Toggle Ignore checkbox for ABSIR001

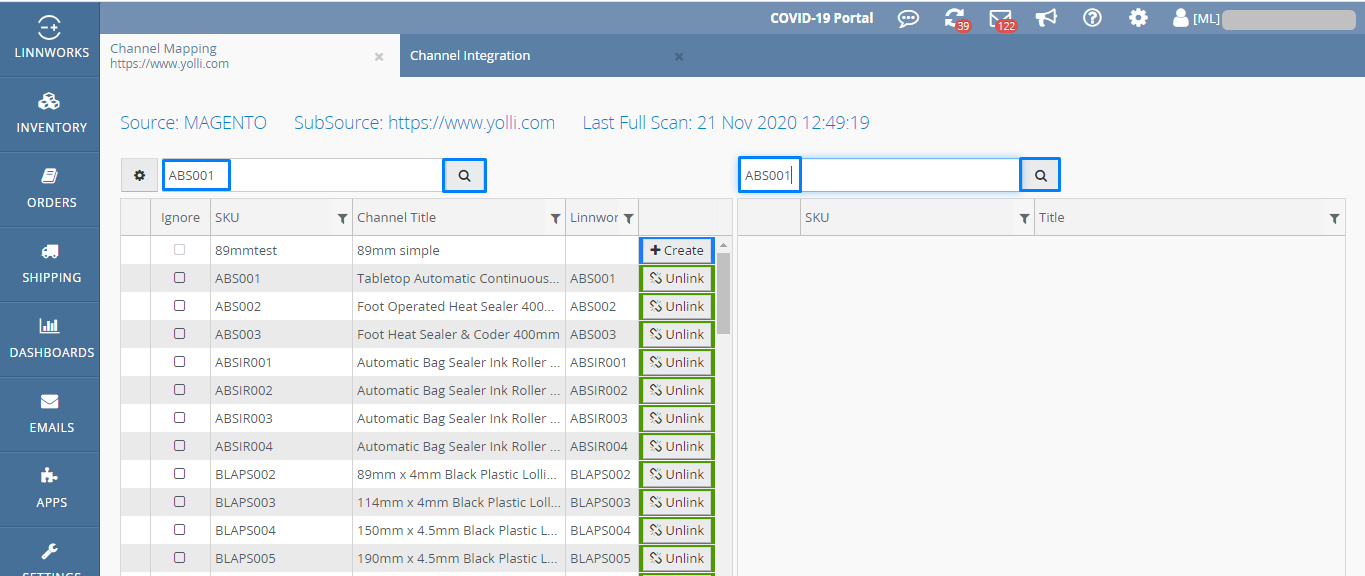coord(180,362)
